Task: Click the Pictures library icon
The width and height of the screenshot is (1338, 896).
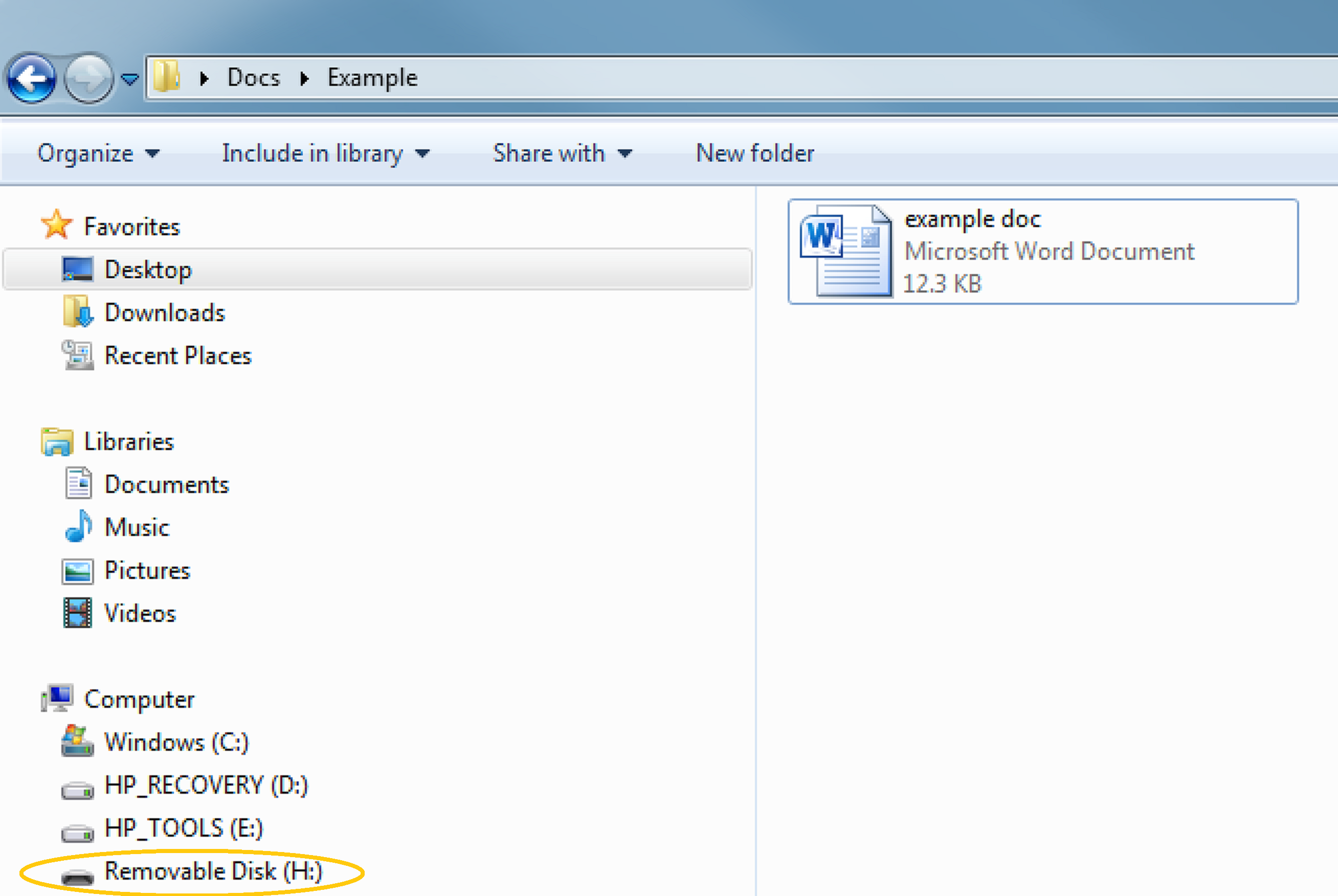Action: coord(77,571)
